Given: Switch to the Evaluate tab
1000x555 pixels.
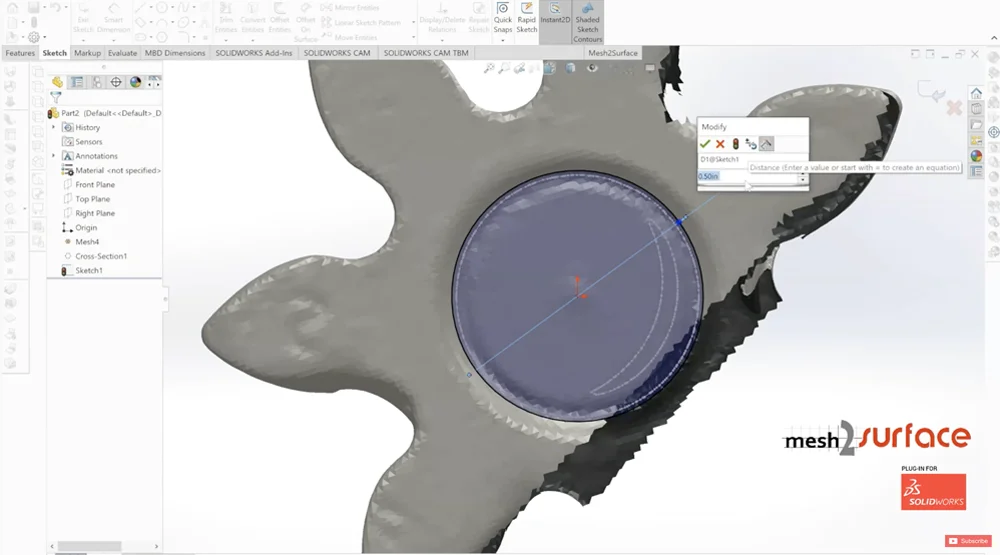Looking at the screenshot, I should pyautogui.click(x=123, y=53).
